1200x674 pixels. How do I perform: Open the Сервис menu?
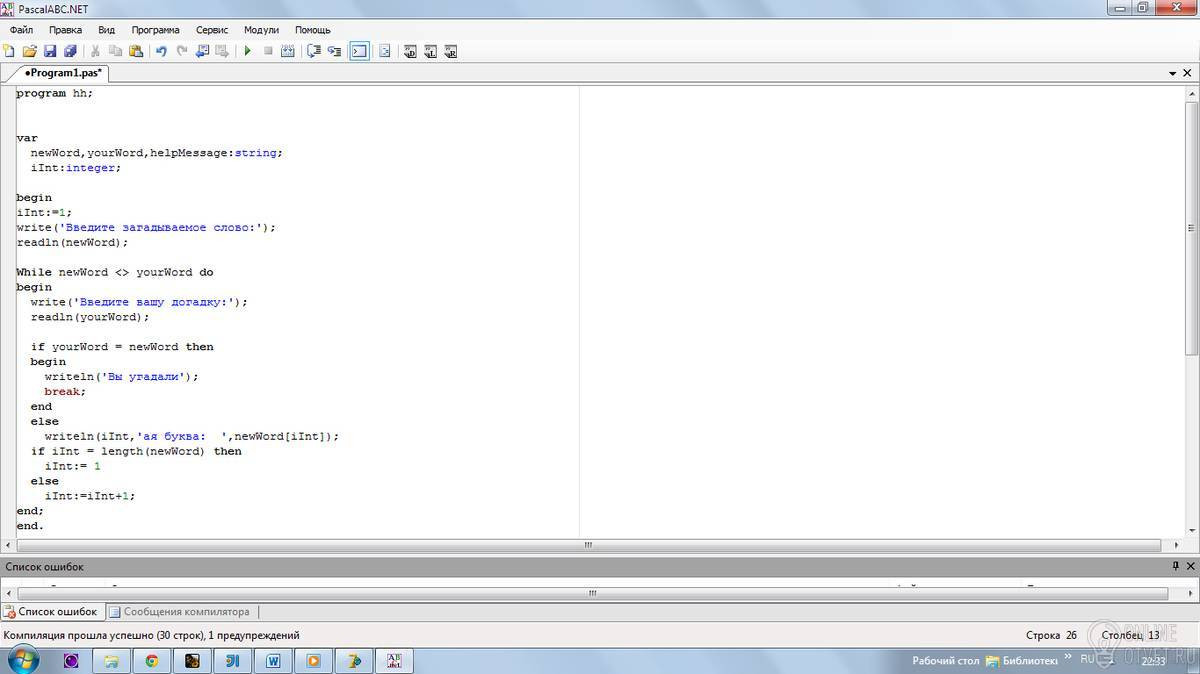212,30
